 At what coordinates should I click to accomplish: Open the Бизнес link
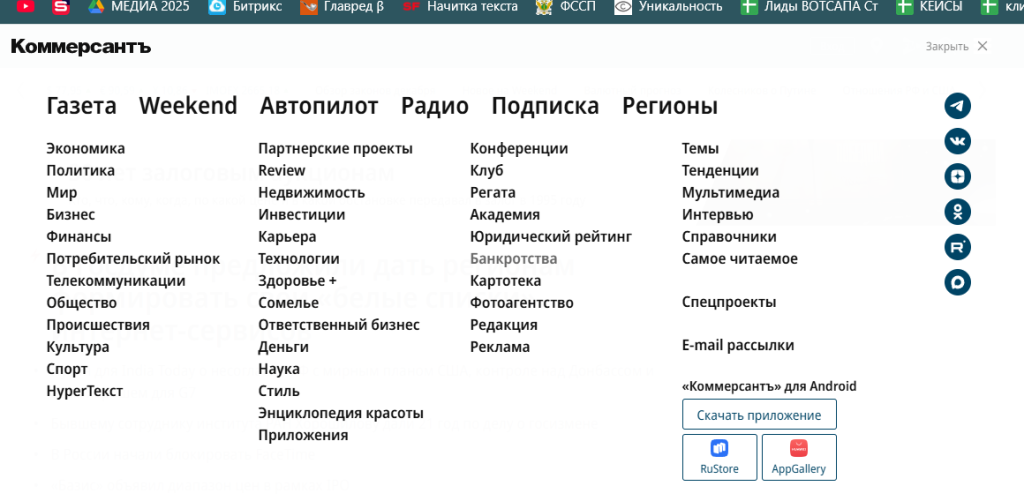[x=71, y=214]
